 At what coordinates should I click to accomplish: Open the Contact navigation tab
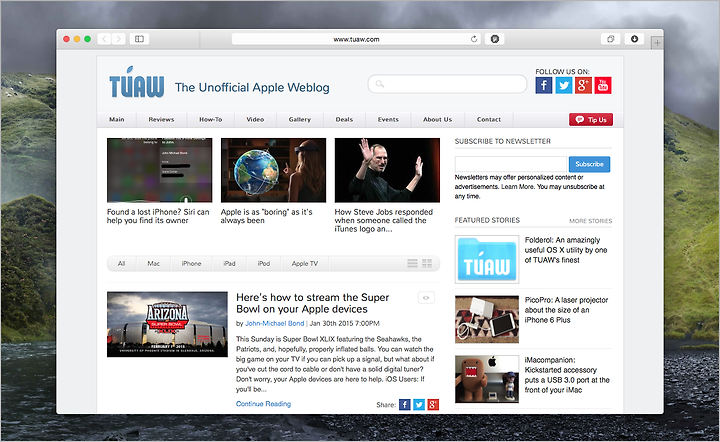(489, 119)
